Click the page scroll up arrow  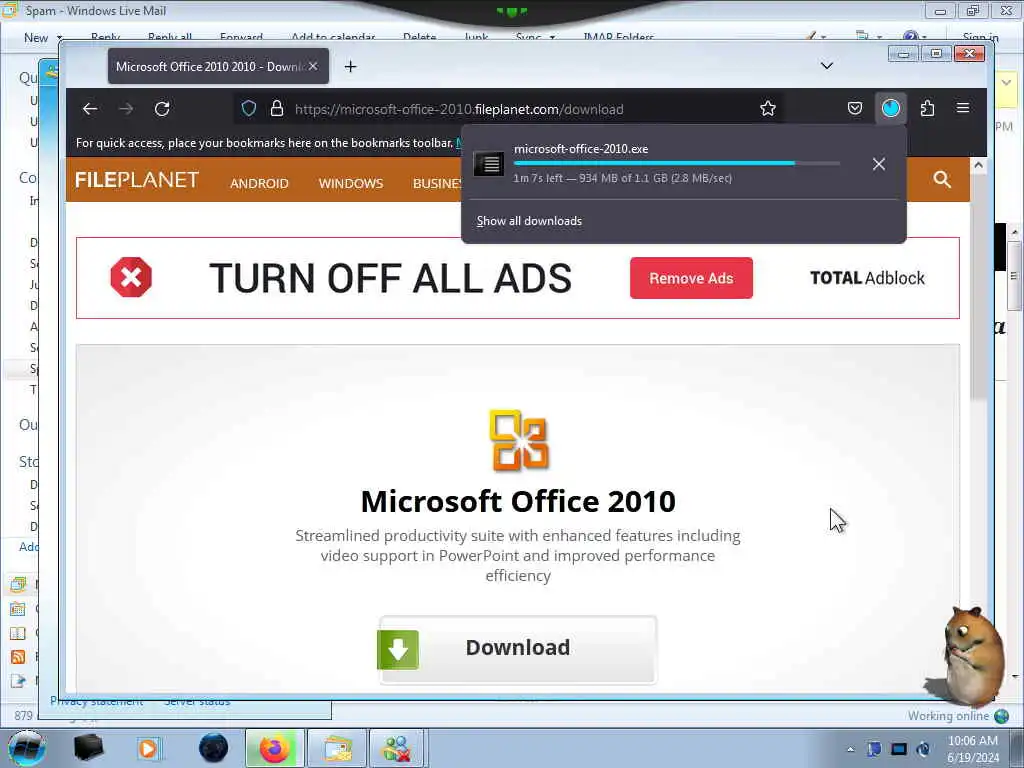tap(978, 166)
